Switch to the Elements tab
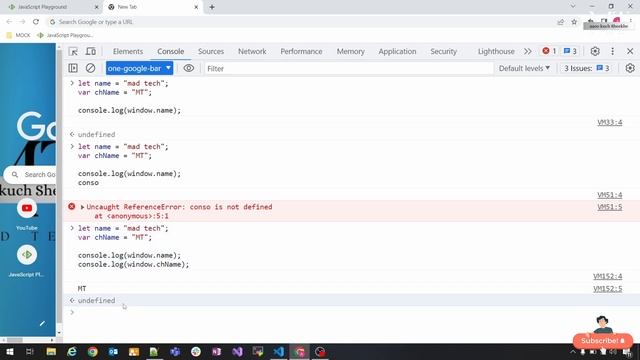640x360 pixels. coord(128,51)
